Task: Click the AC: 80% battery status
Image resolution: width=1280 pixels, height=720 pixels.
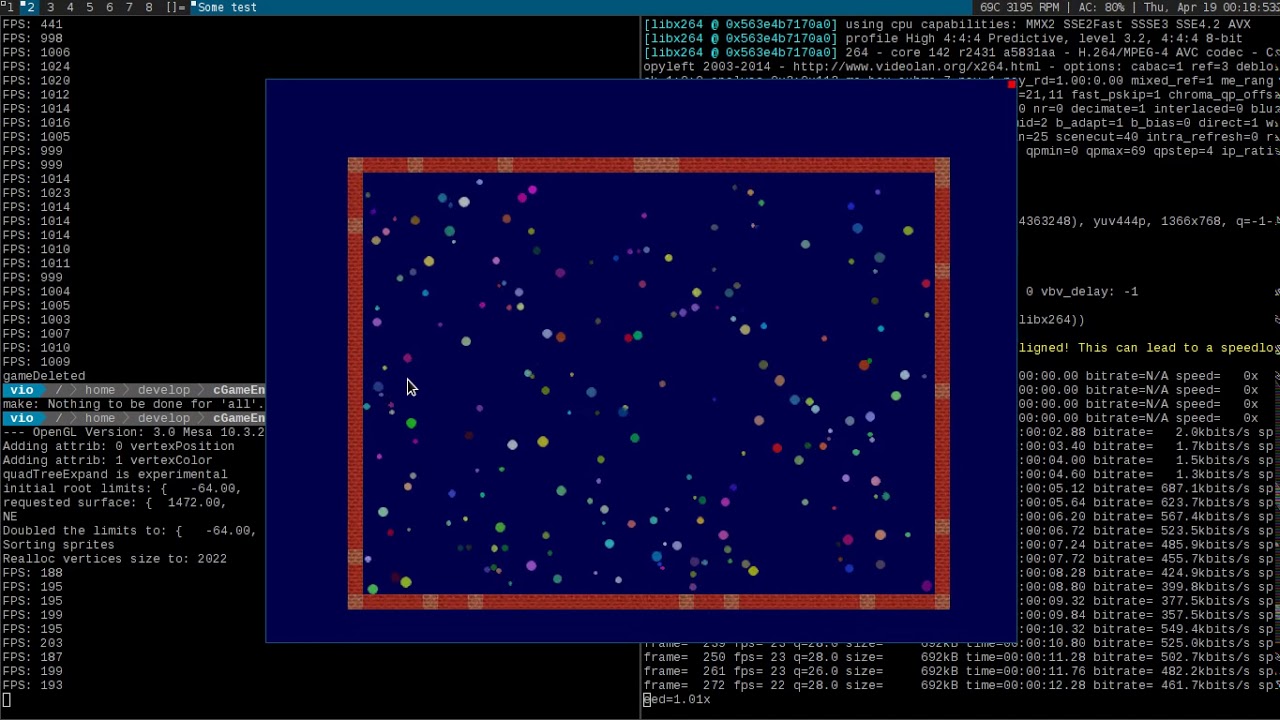Action: (x=1100, y=7)
